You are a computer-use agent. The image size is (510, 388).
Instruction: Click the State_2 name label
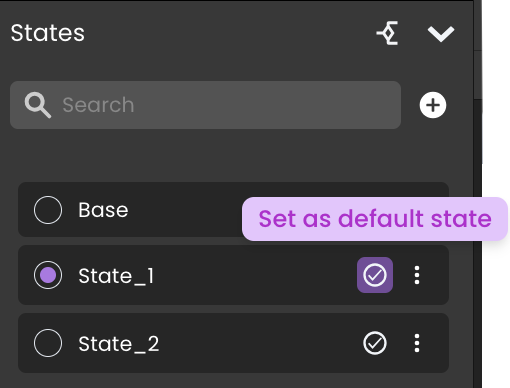click(x=119, y=344)
